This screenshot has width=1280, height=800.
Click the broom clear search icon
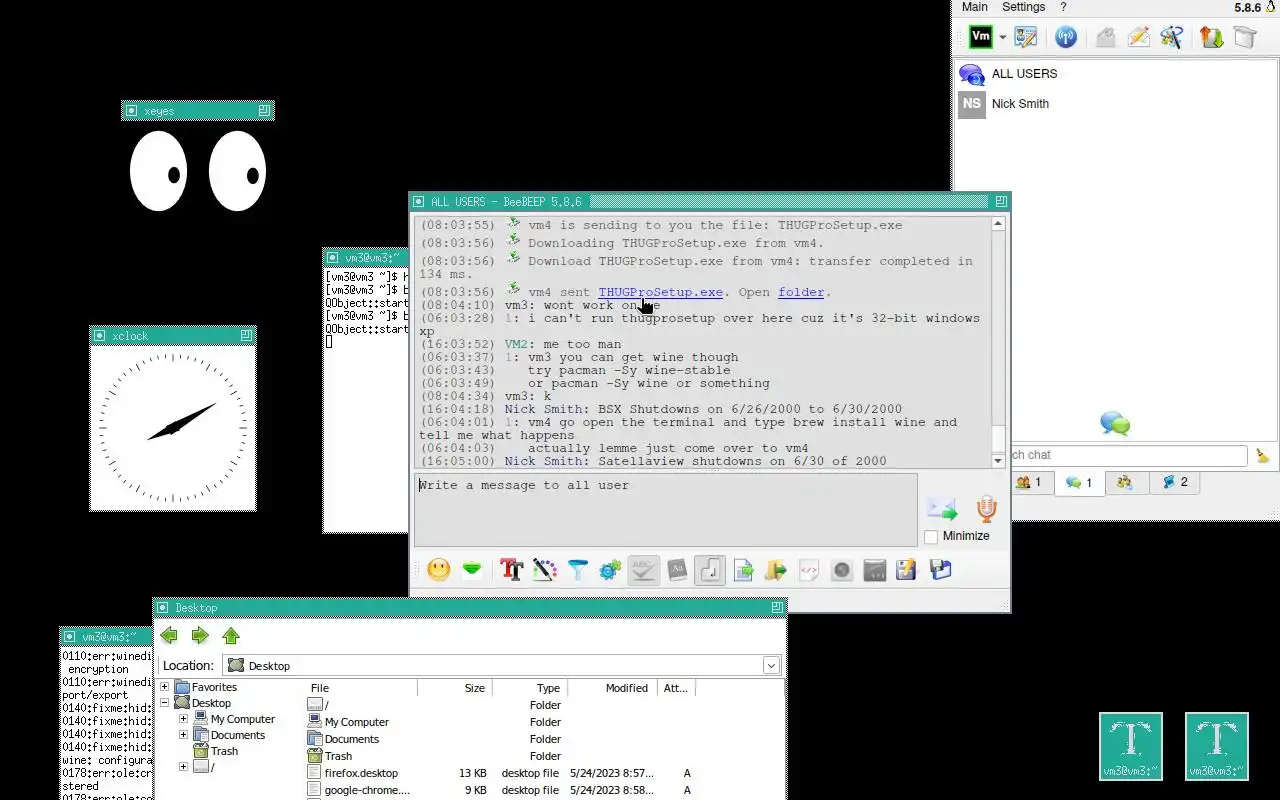[x=1262, y=455]
